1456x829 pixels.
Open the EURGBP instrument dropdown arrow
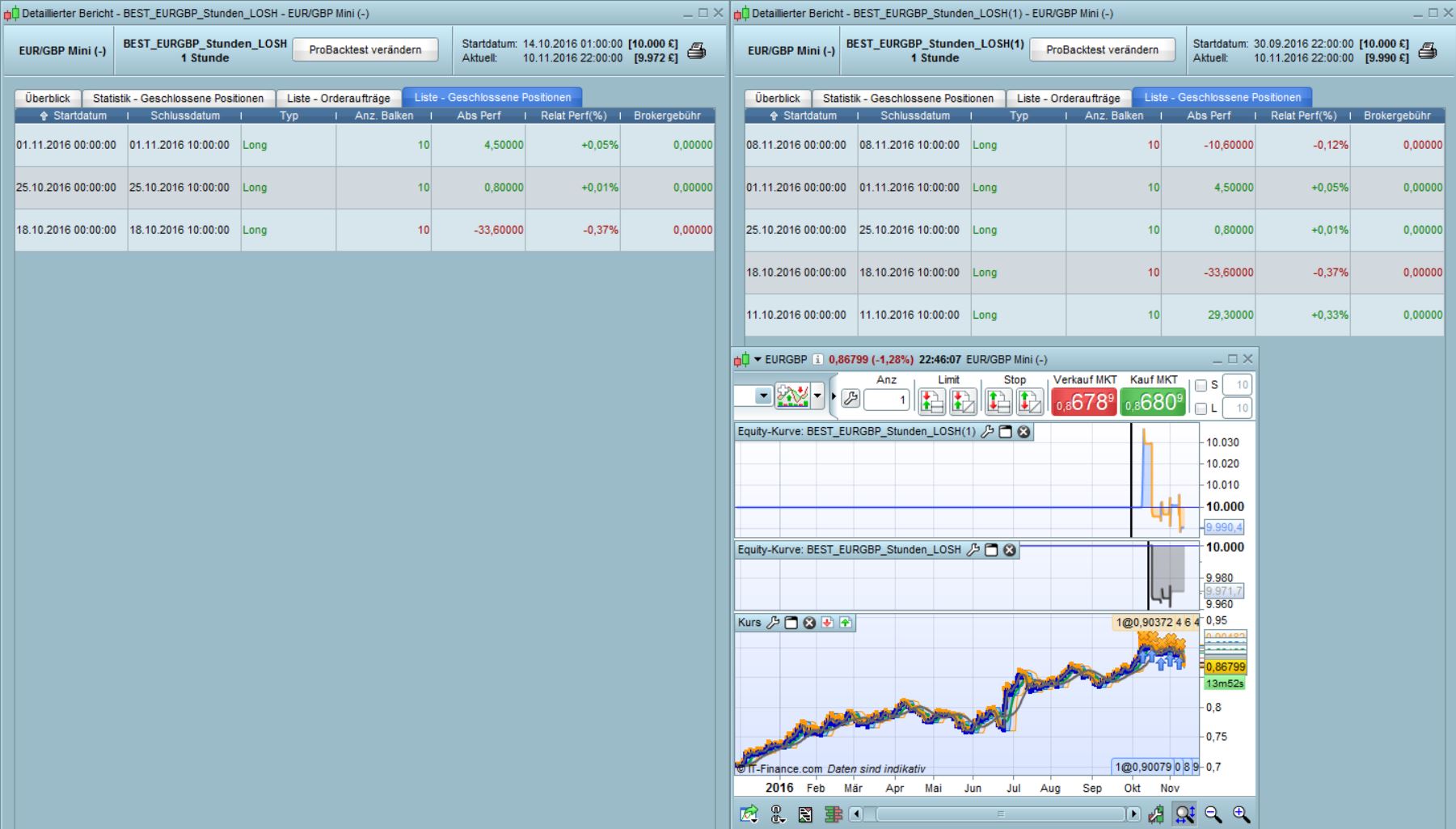(758, 359)
